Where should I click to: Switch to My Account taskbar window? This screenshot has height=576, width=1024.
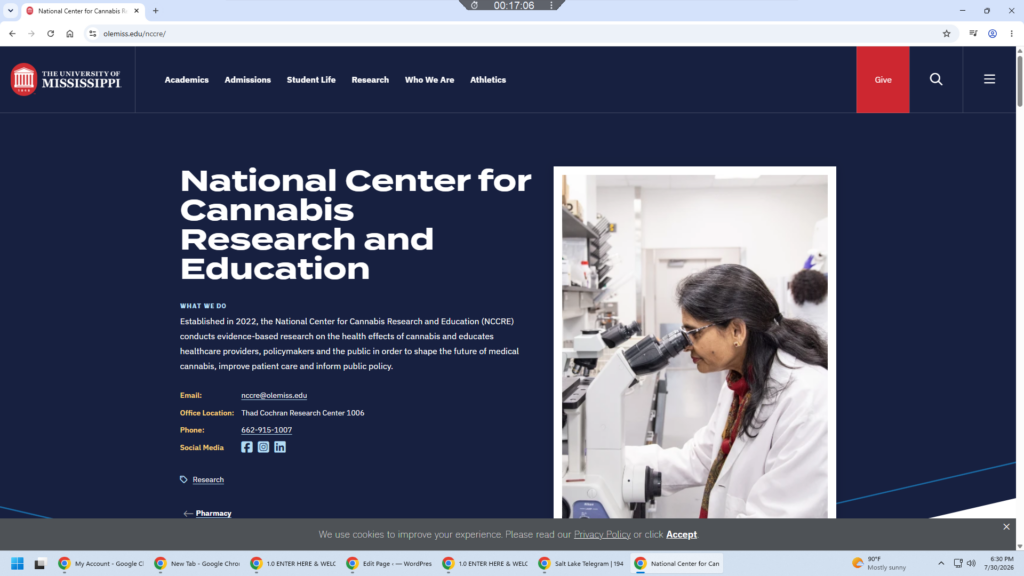click(x=102, y=564)
